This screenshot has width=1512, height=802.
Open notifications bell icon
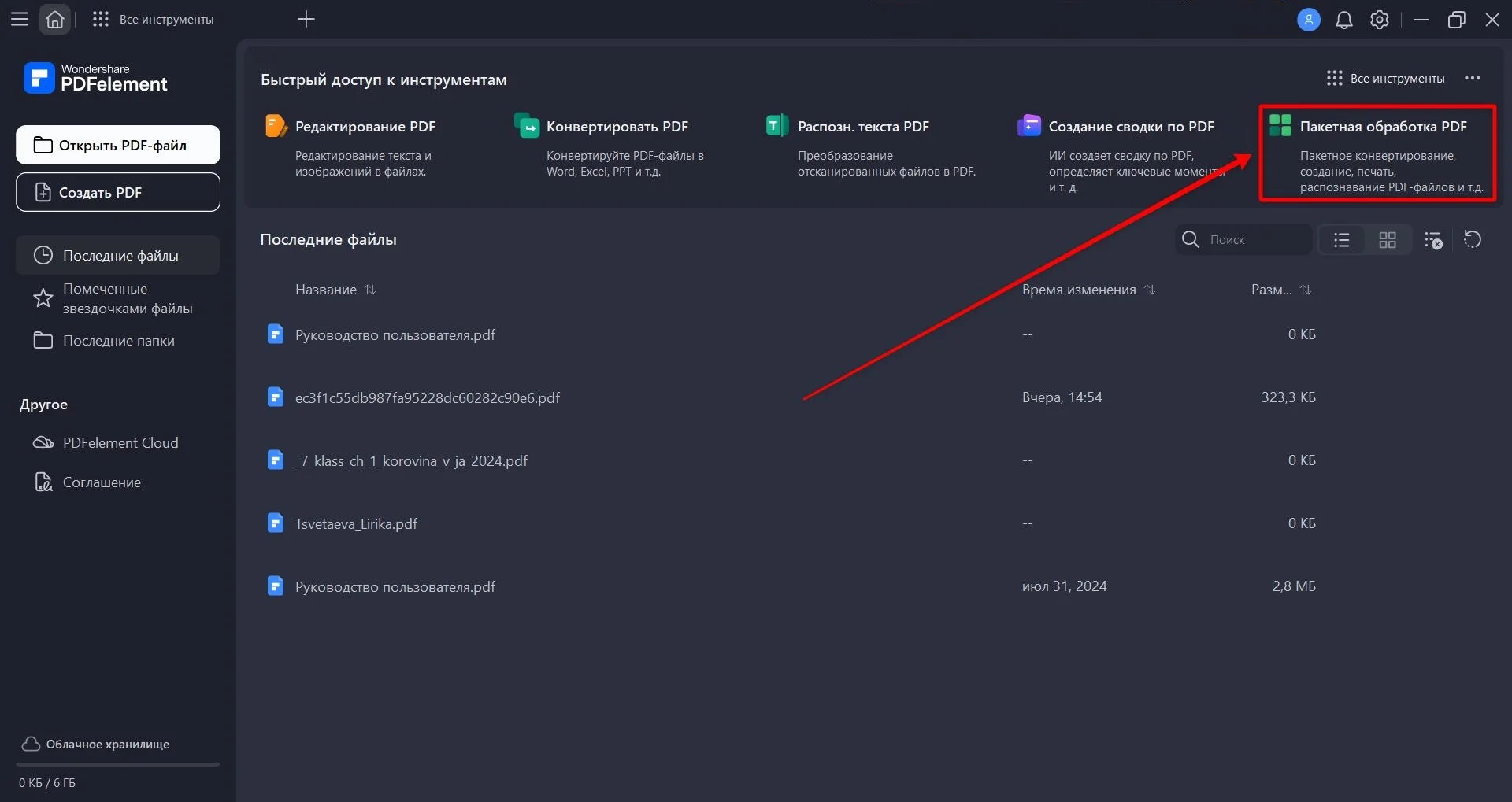click(x=1343, y=20)
